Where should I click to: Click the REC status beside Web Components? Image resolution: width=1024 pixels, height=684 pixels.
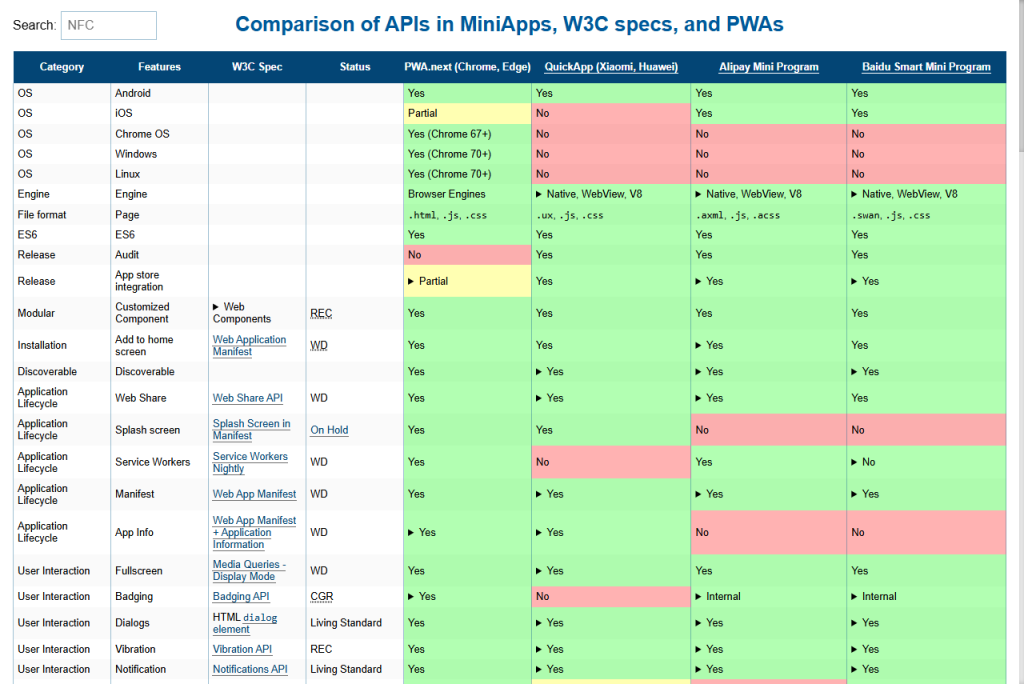click(320, 313)
